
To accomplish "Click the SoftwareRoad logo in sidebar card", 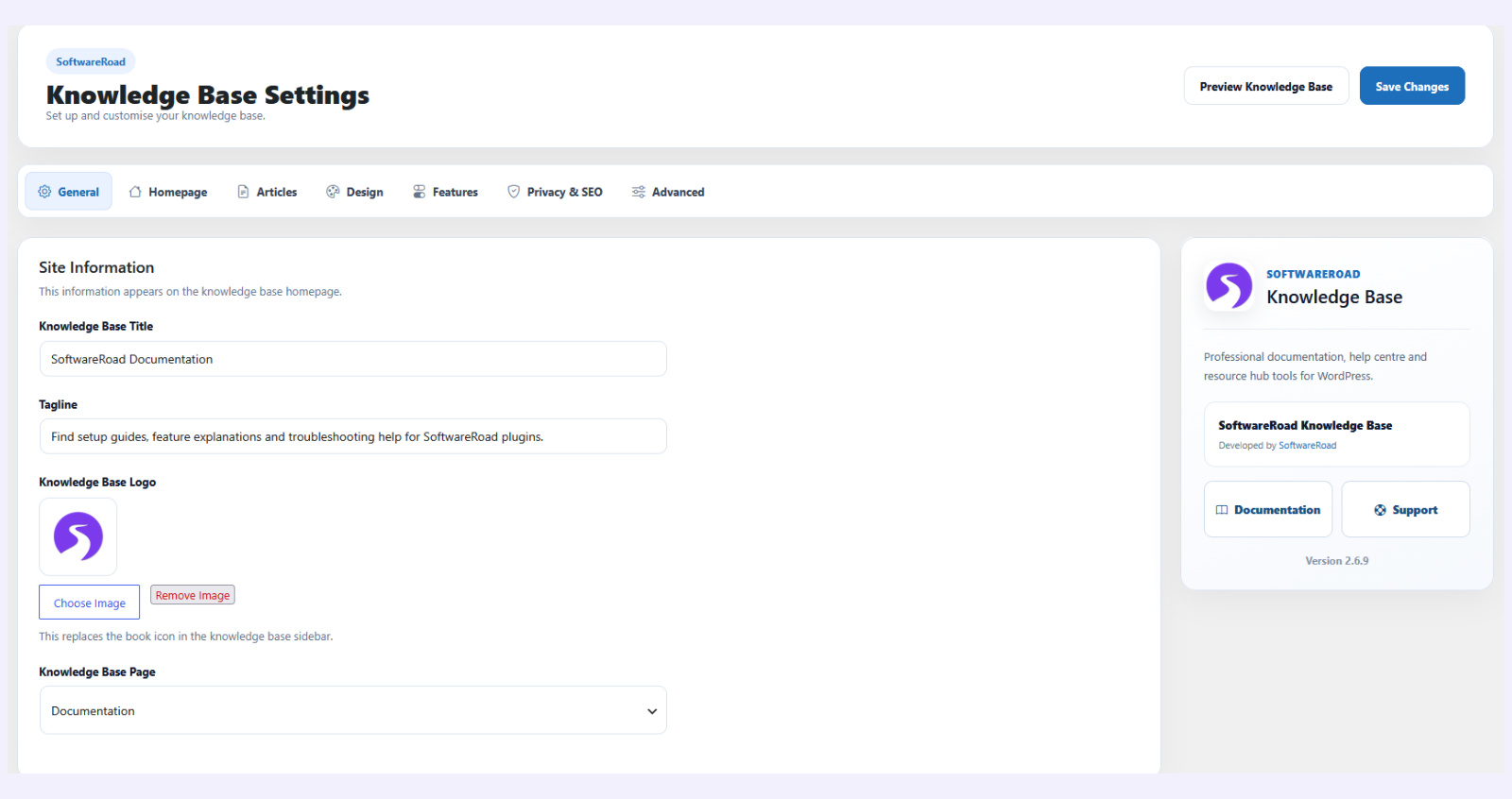I will click(1229, 286).
